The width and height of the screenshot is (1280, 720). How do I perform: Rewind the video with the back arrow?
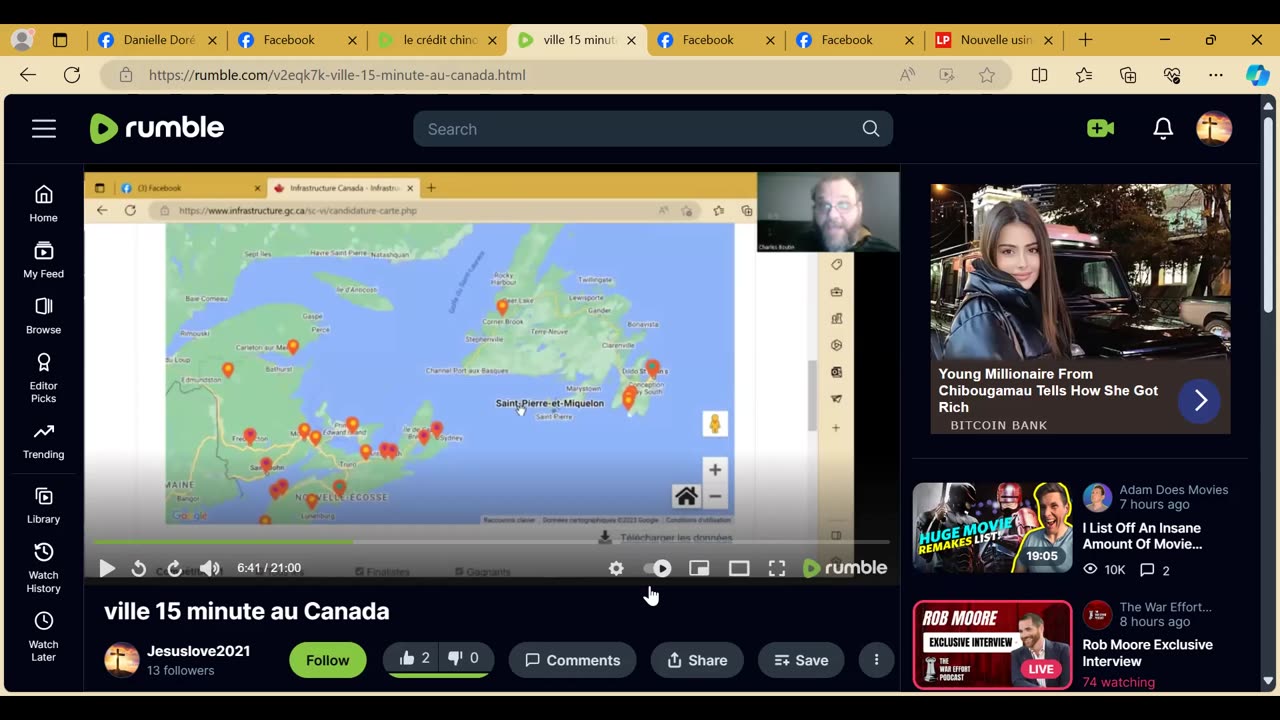[x=139, y=568]
